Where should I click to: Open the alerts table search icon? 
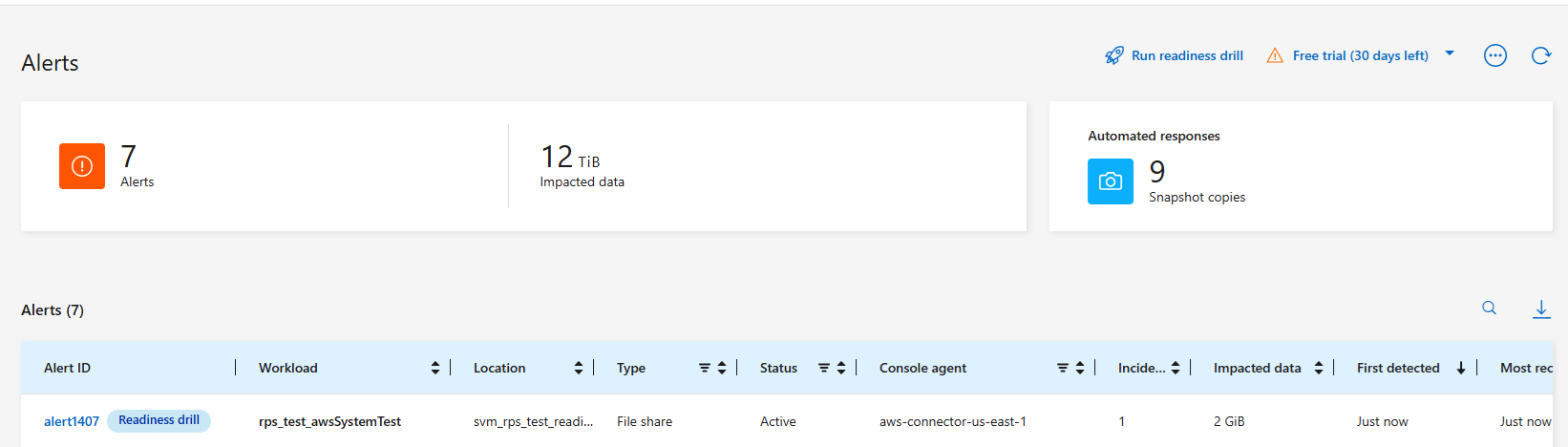(x=1490, y=308)
